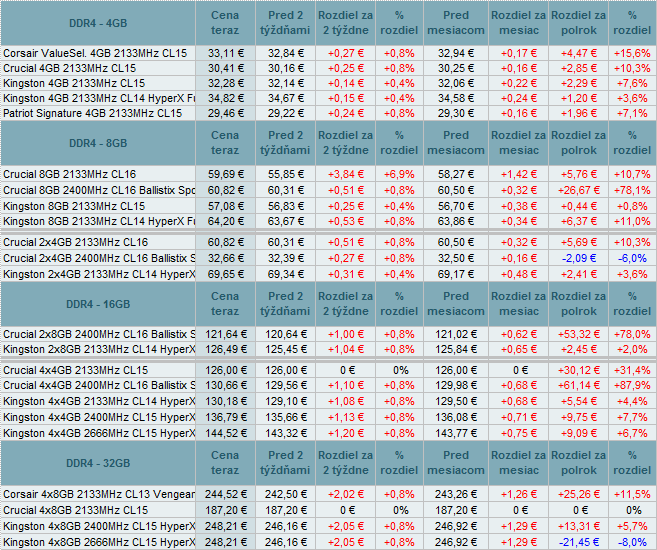657x550 pixels.
Task: Select Kingston 4GB 2133MHz CL15 product name
Action: click(x=74, y=83)
